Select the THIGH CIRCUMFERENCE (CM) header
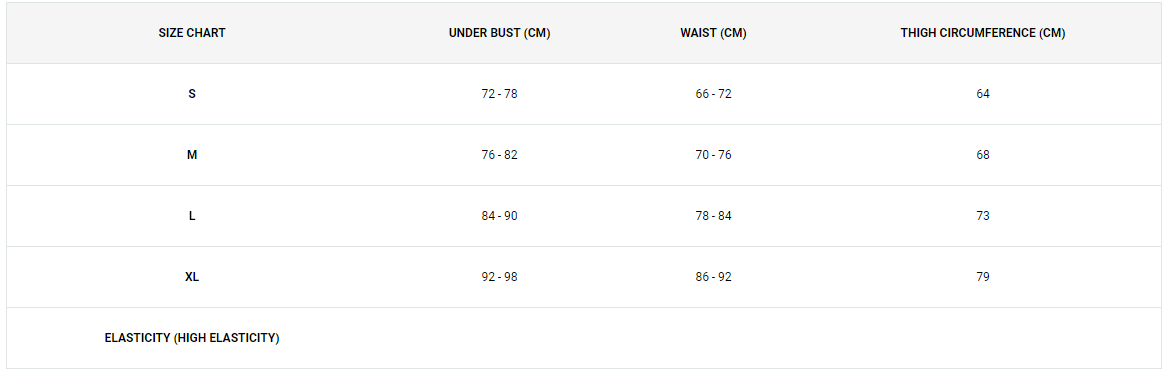This screenshot has width=1170, height=373. coord(983,33)
